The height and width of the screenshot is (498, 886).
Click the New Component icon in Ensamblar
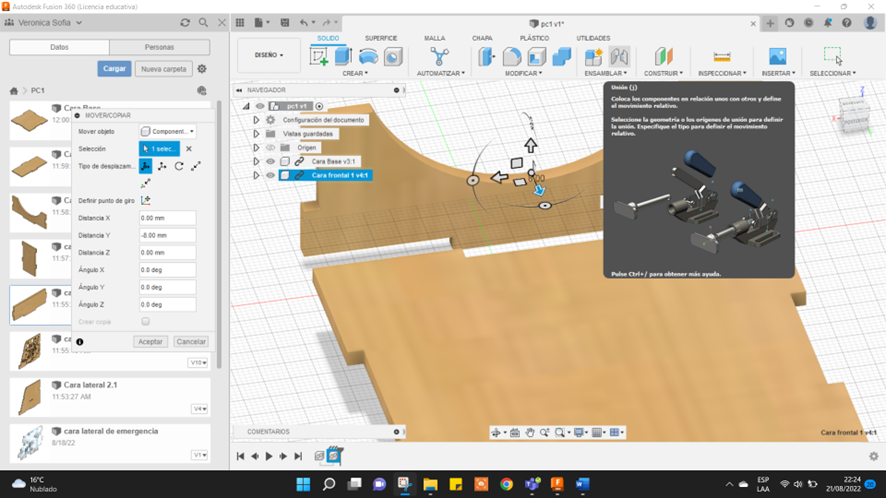coord(594,57)
